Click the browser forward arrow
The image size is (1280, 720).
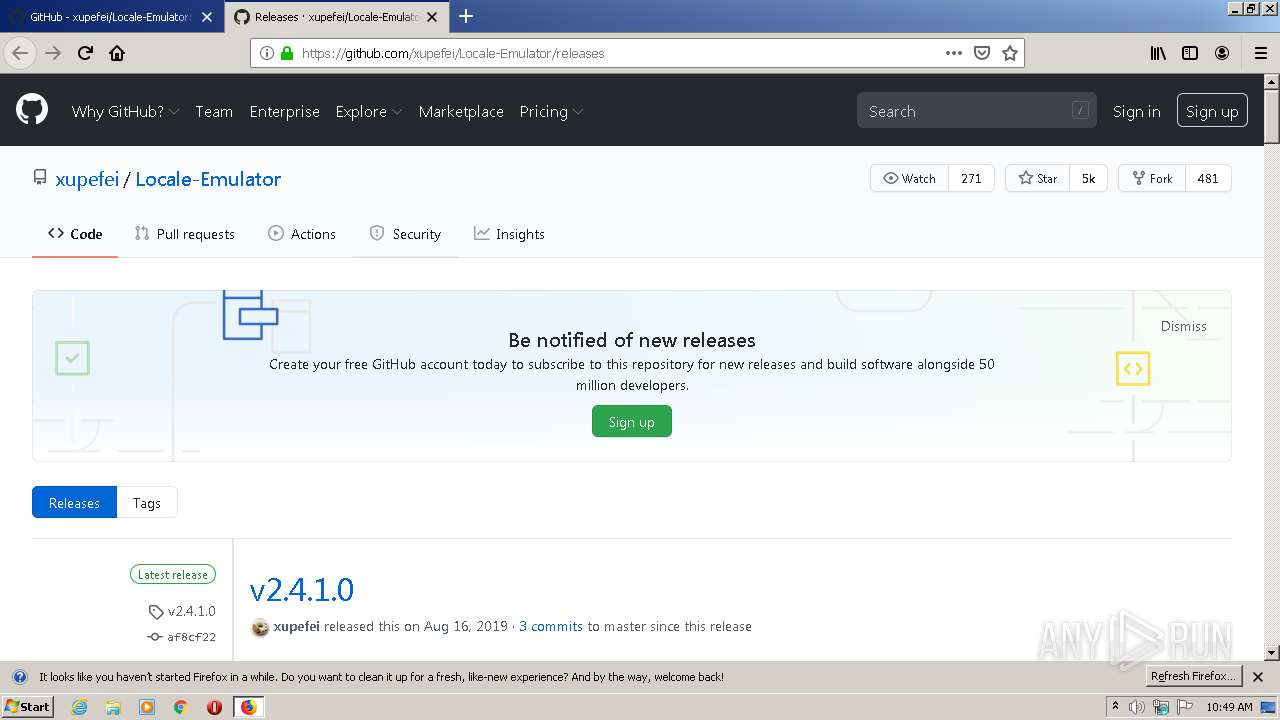pos(53,53)
